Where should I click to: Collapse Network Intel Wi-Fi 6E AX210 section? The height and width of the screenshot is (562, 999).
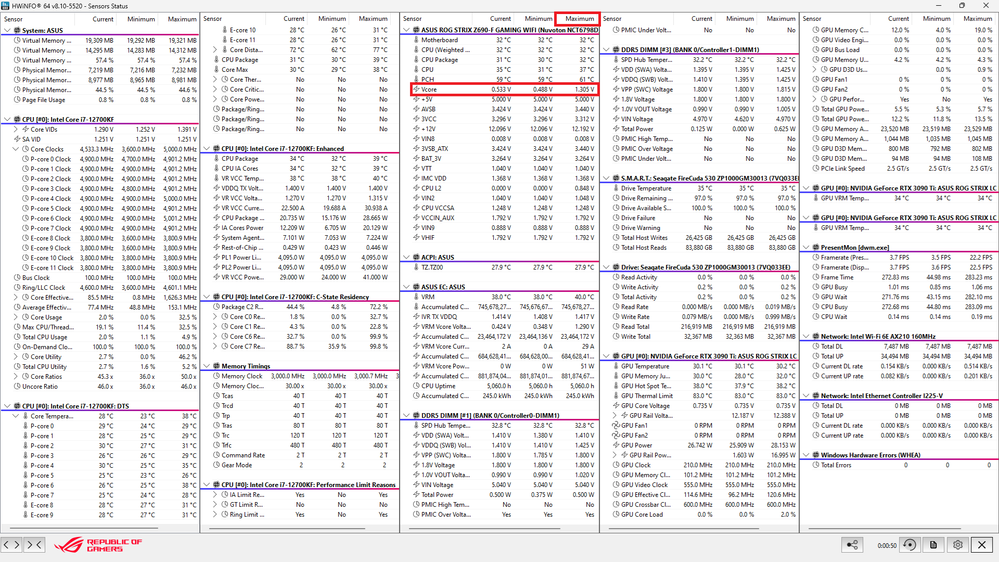pyautogui.click(x=806, y=336)
